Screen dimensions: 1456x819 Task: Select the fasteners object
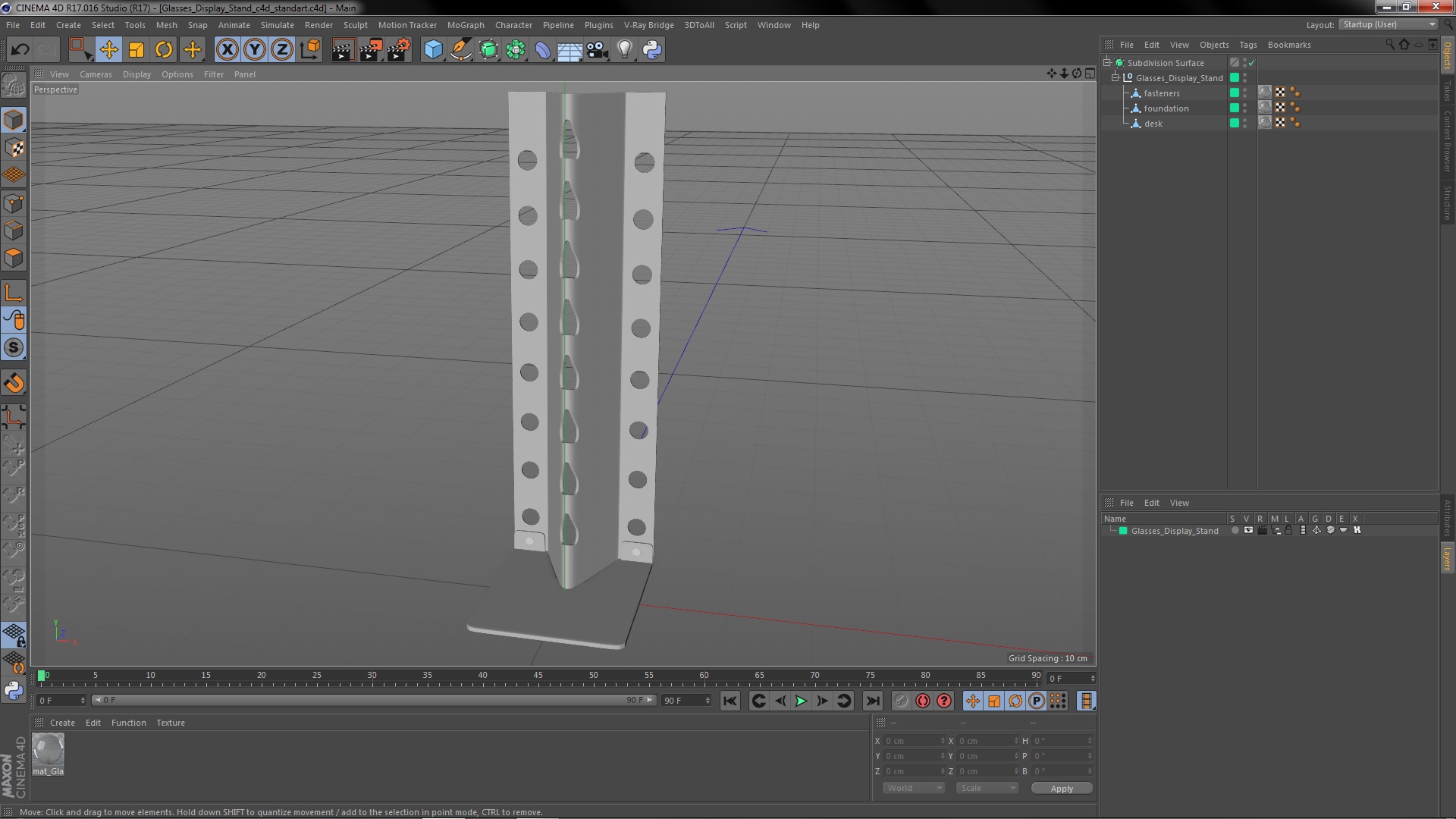click(x=1162, y=93)
